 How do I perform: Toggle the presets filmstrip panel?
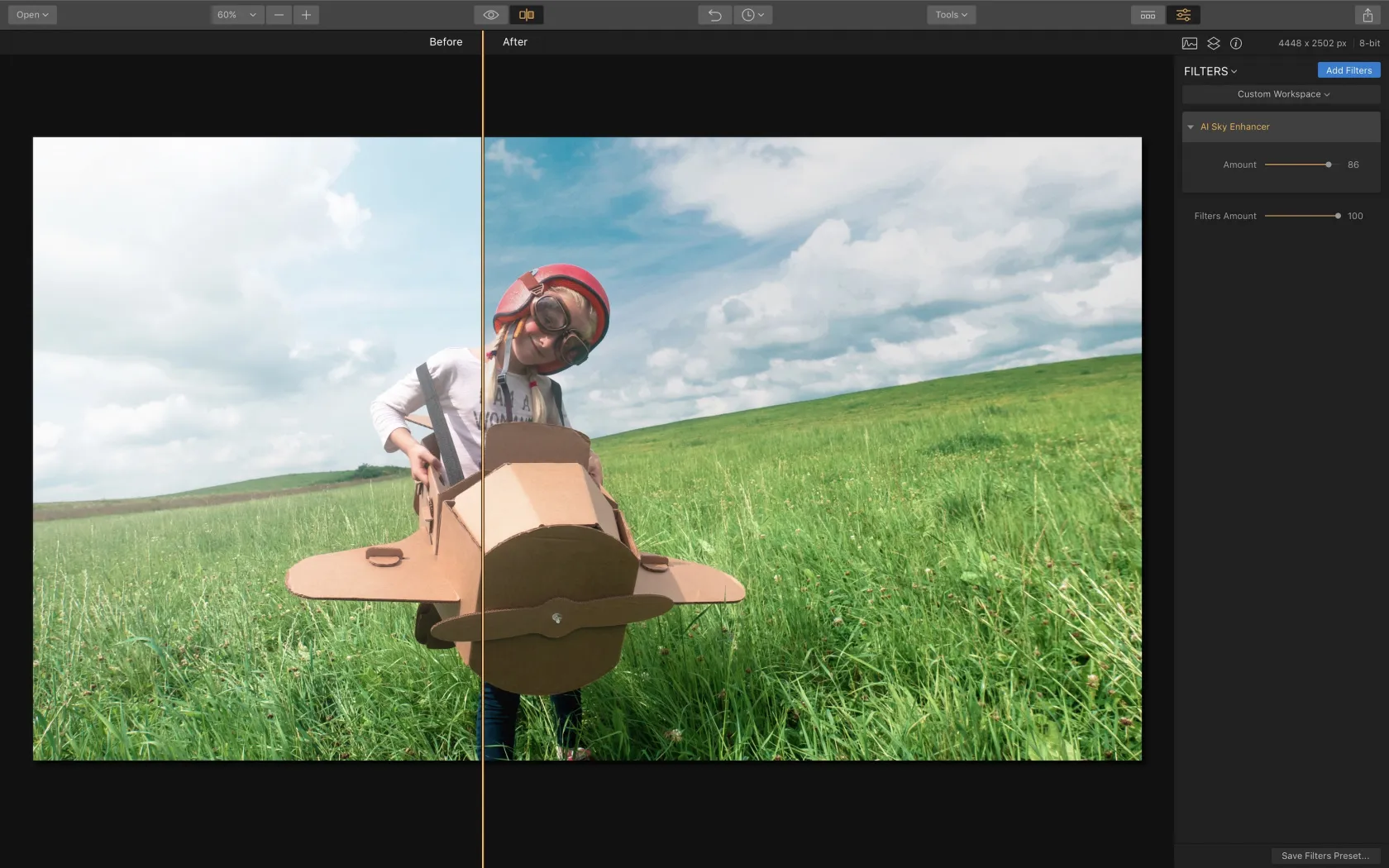1148,15
